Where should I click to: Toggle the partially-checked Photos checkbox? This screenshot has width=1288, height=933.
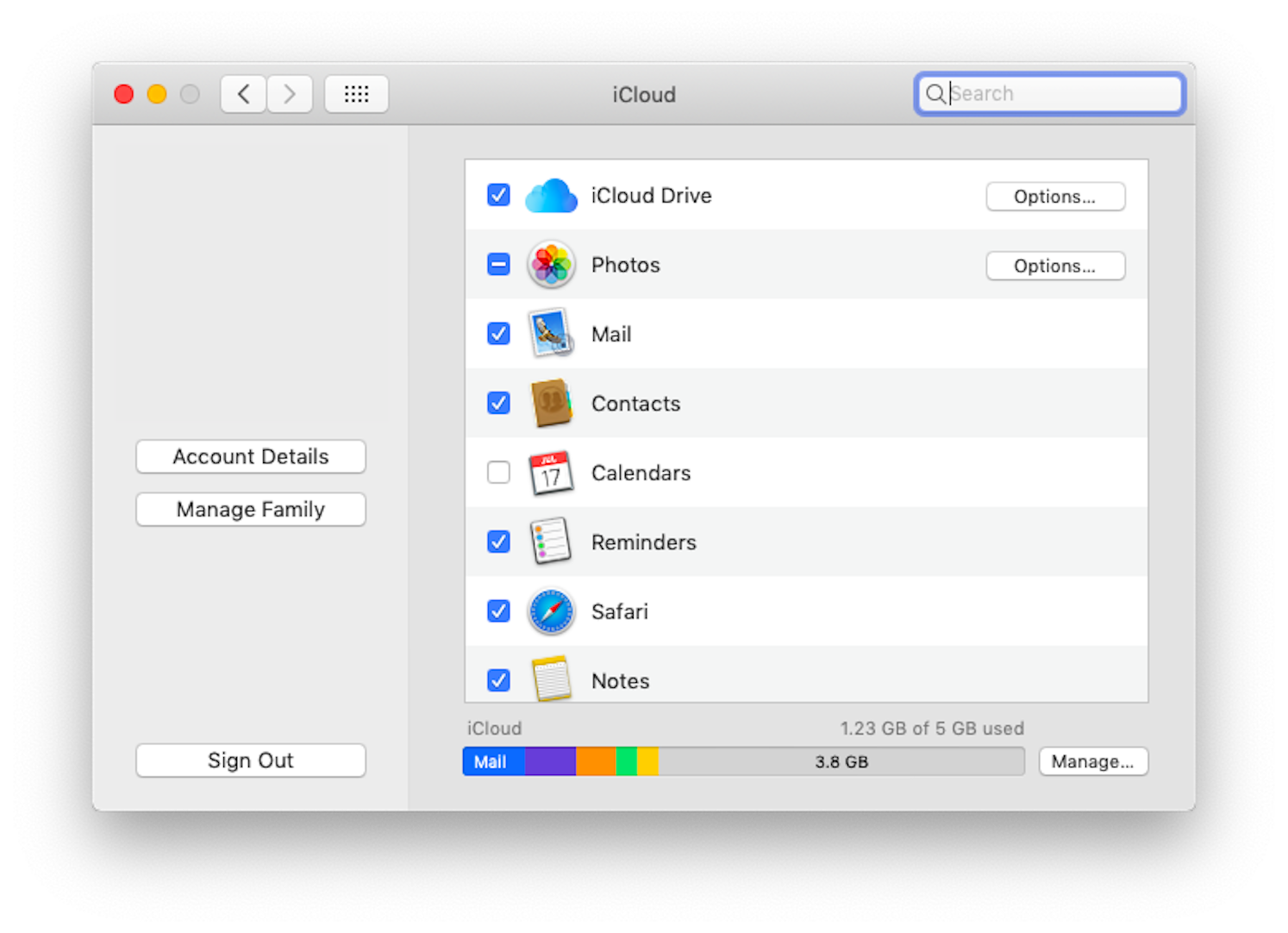click(x=498, y=264)
